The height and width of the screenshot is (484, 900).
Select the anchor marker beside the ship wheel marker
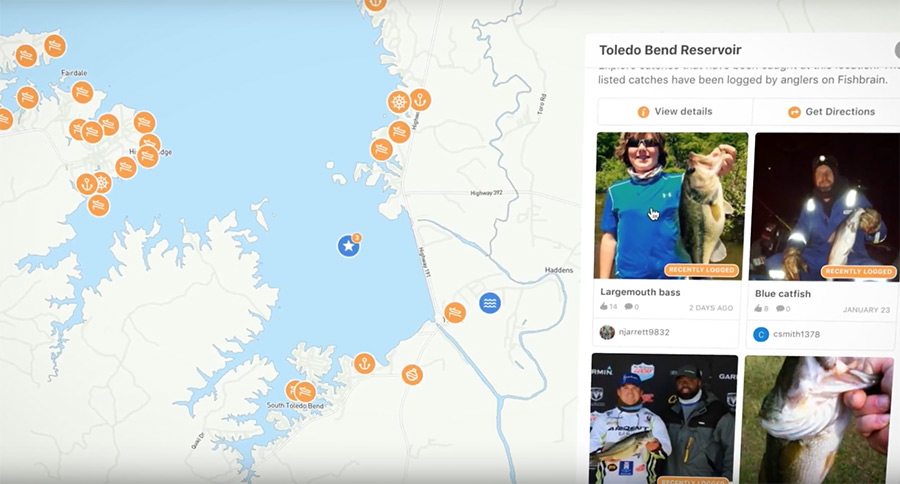point(420,100)
